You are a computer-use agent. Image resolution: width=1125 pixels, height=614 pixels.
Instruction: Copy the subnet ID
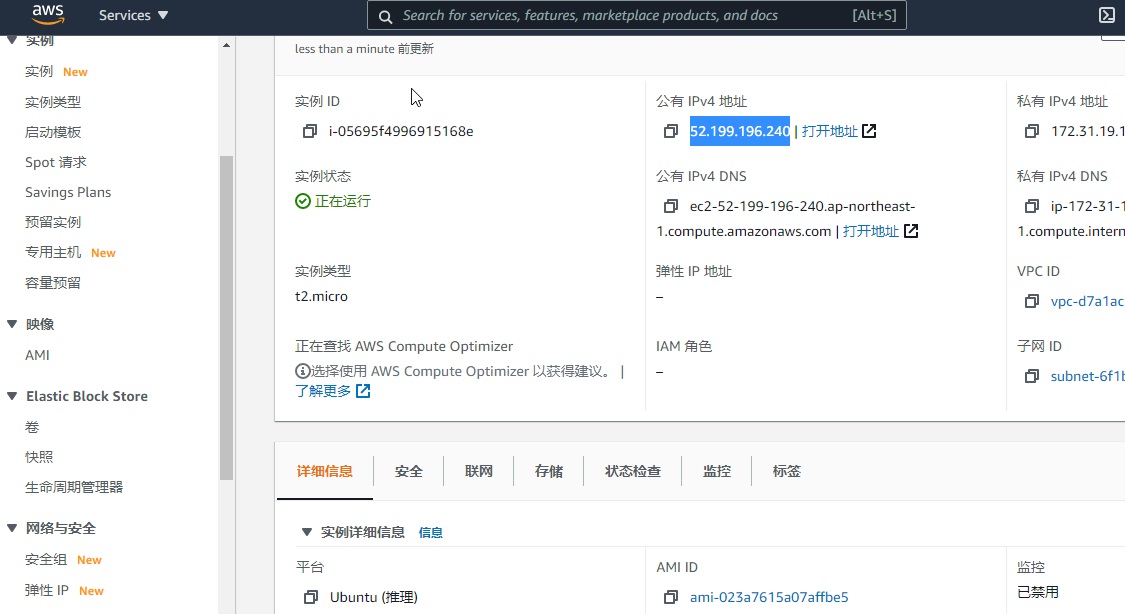(1031, 376)
